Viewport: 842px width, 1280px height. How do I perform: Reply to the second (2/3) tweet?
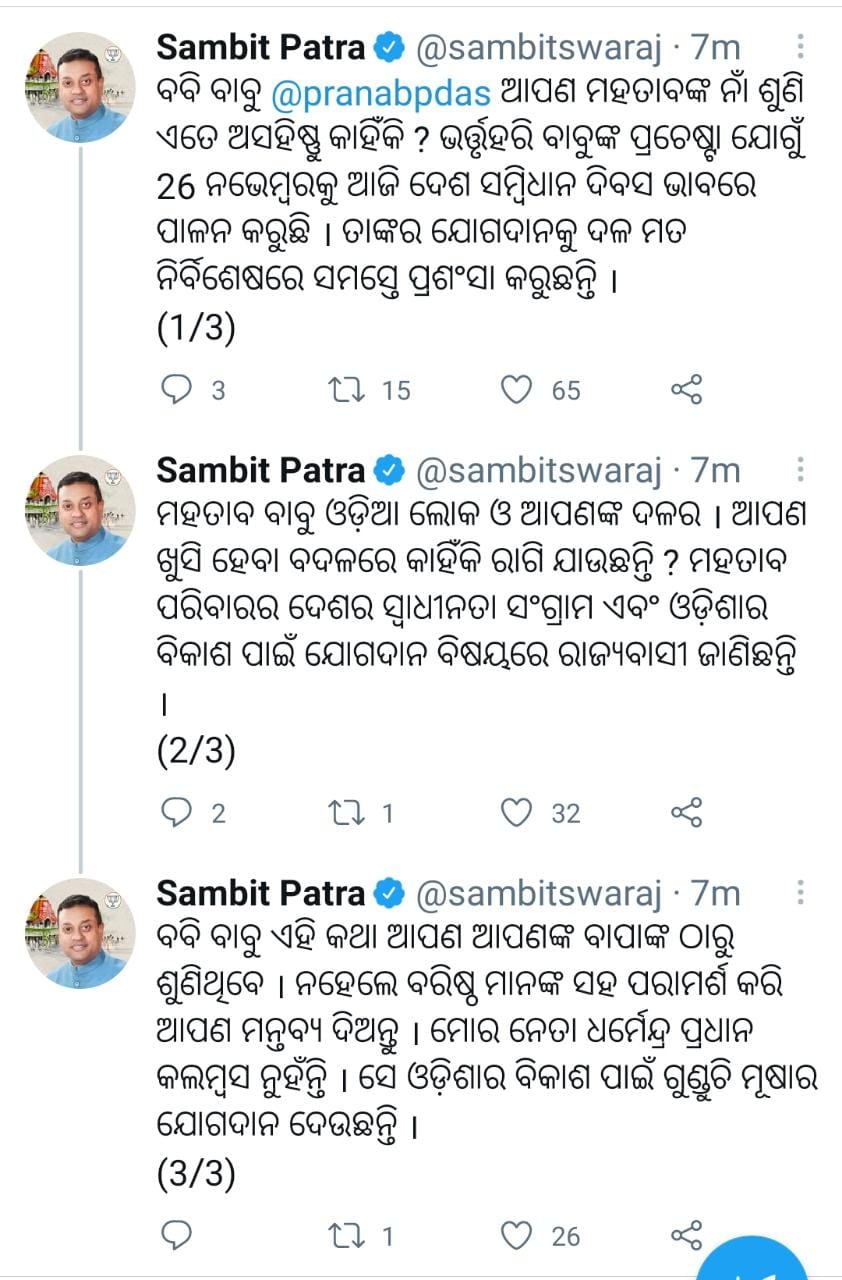coord(176,813)
